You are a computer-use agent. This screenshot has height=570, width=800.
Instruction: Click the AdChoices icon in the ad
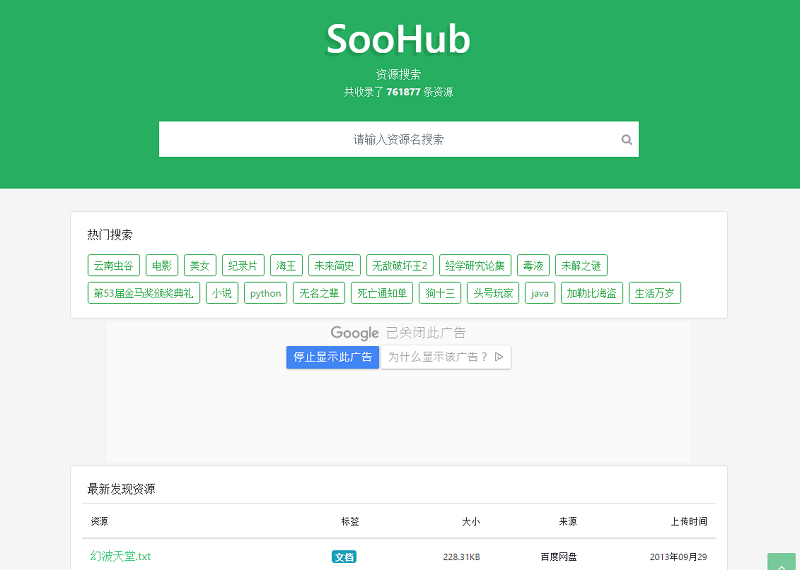pyautogui.click(x=499, y=357)
